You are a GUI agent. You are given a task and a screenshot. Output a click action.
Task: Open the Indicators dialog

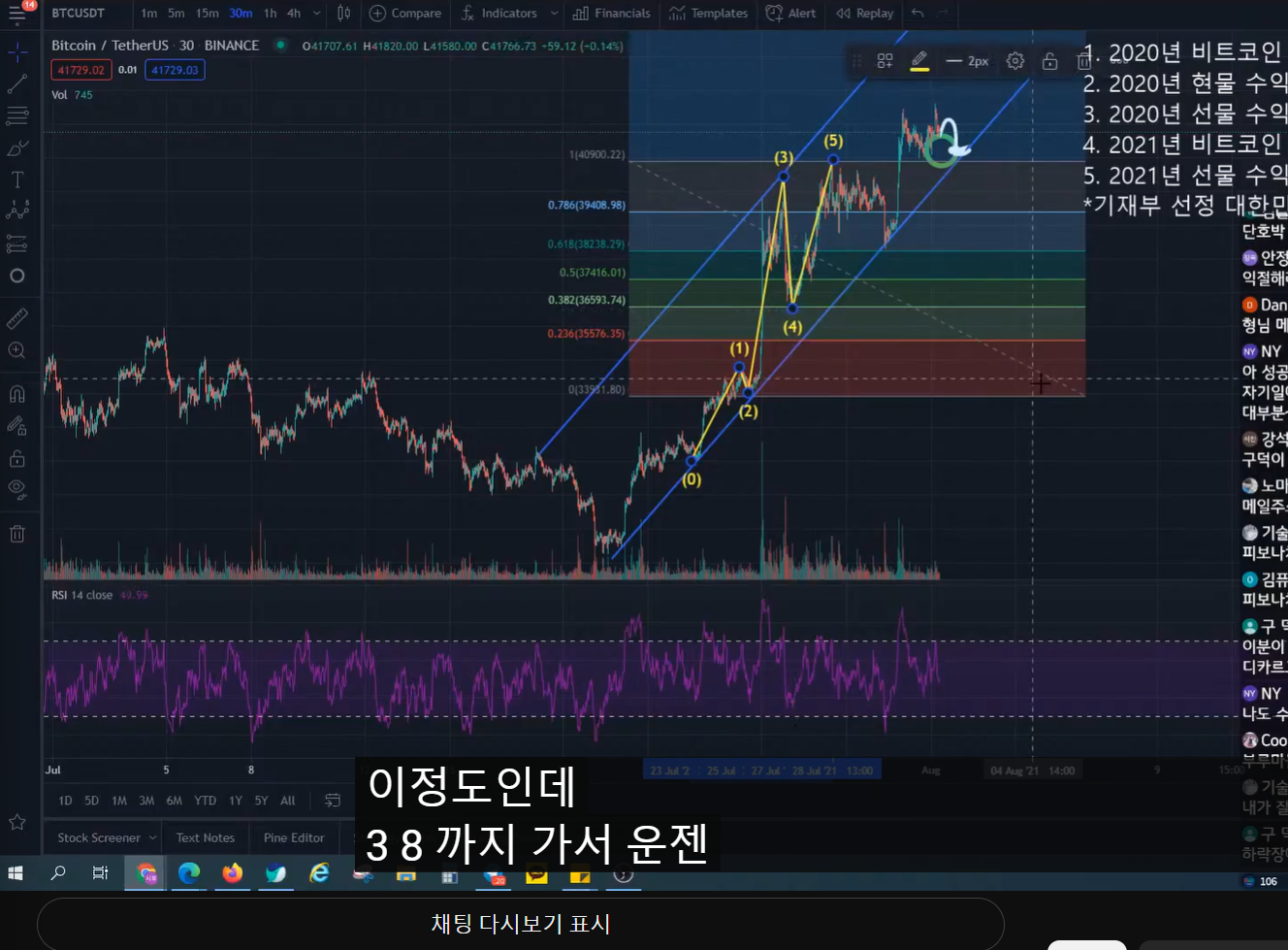499,13
